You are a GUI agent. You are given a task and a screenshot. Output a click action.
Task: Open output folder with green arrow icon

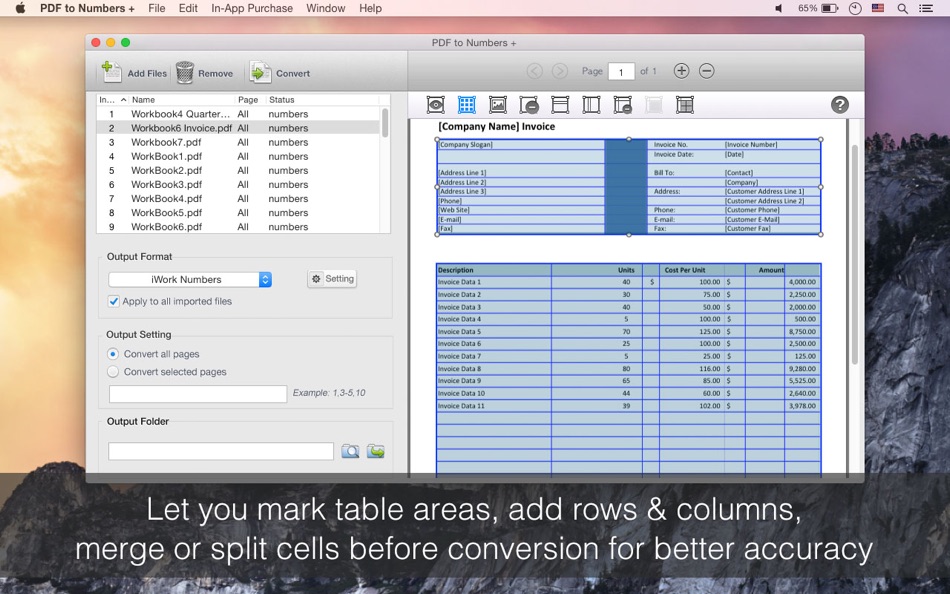tap(376, 451)
